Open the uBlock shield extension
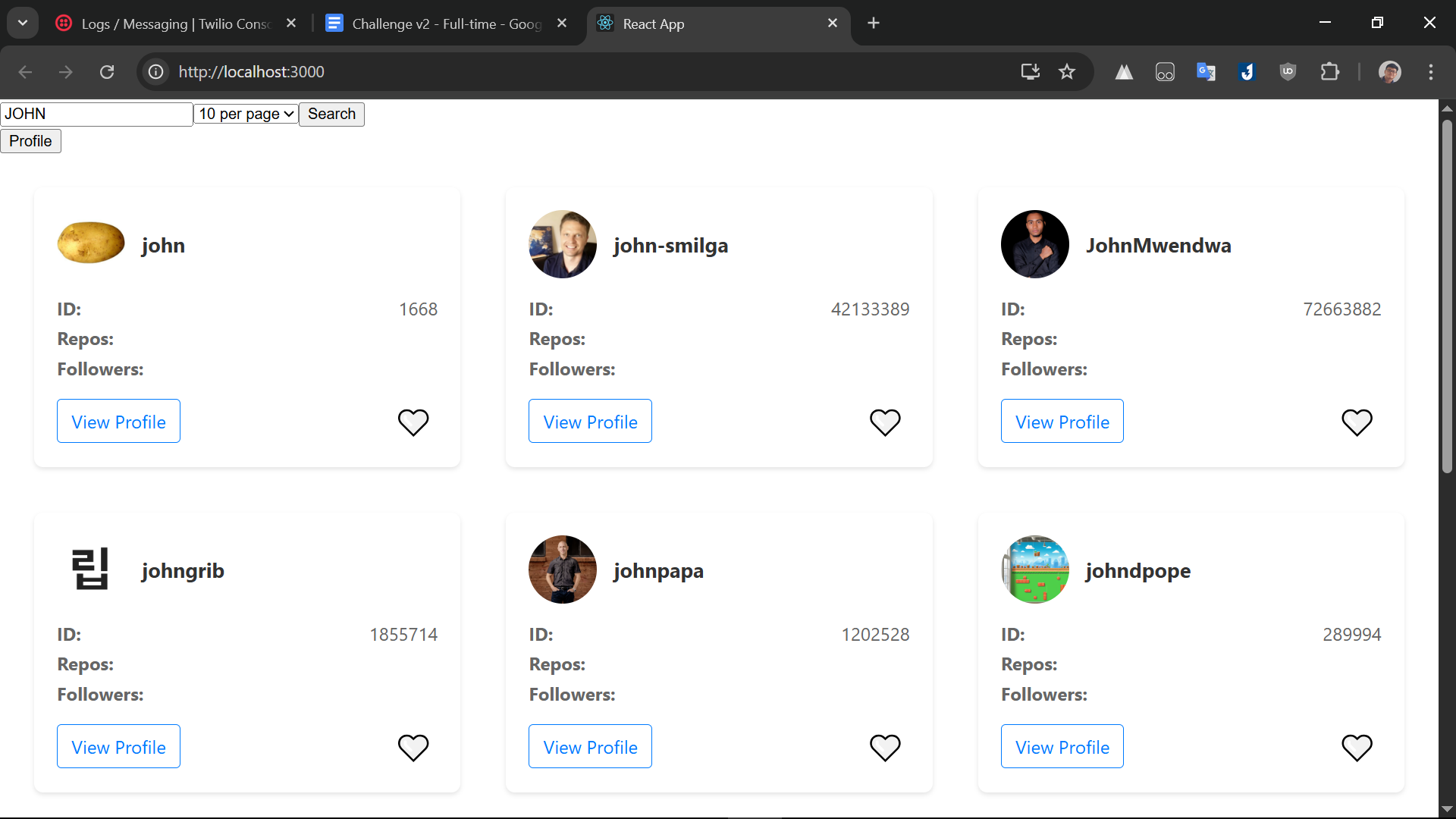Viewport: 1456px width, 819px height. [x=1288, y=72]
